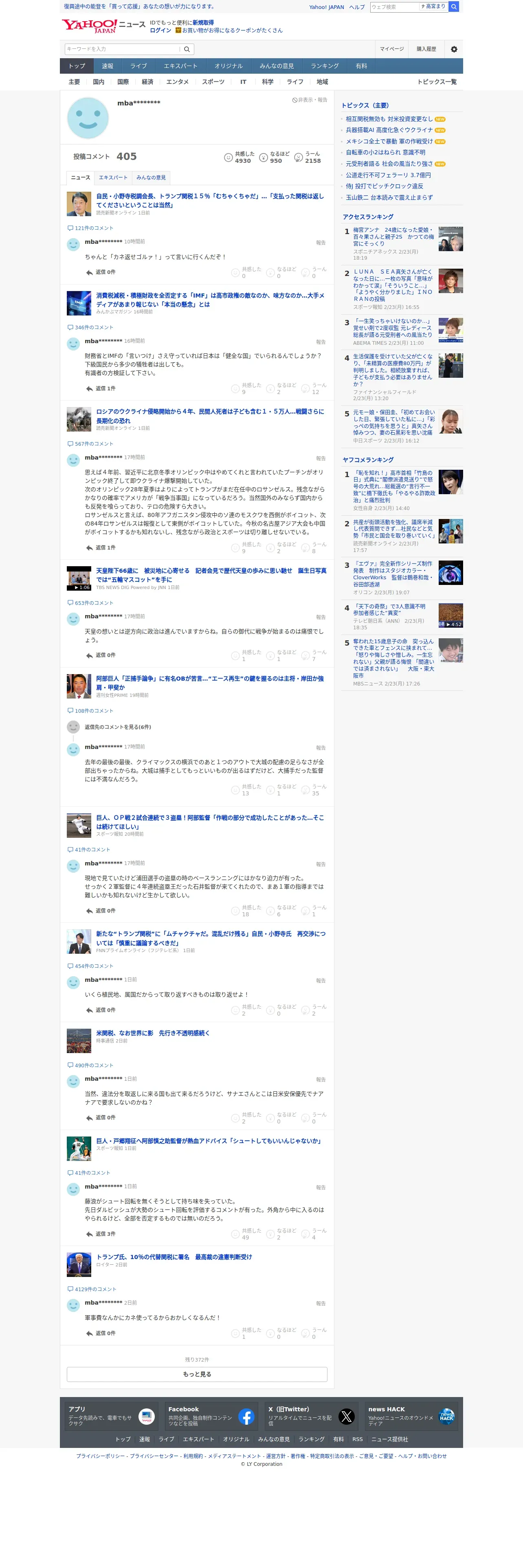This screenshot has height=1568, width=523.
Task: Switch to the みんなの意見 comment tab
Action: 151,178
